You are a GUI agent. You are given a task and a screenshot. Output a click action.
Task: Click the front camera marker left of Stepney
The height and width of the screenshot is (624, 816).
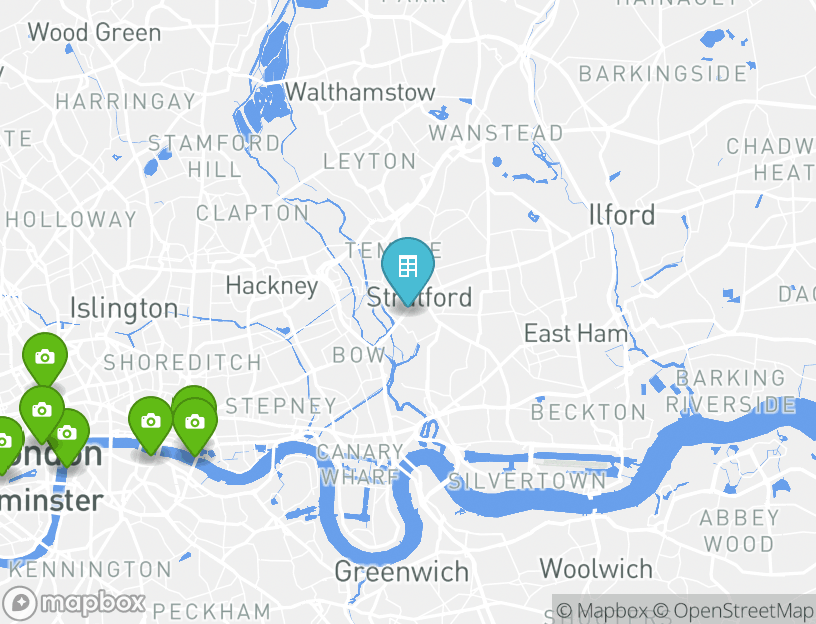pyautogui.click(x=195, y=424)
